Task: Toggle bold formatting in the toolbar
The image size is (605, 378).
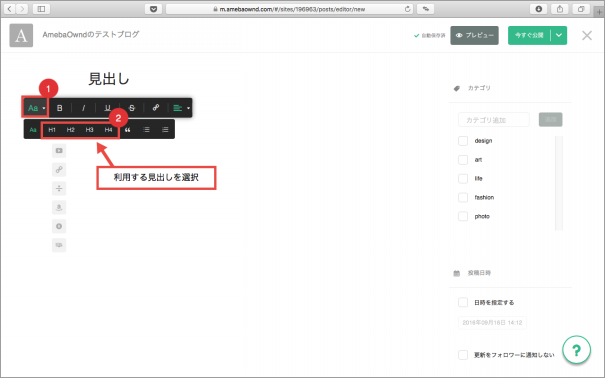Action: pyautogui.click(x=59, y=108)
